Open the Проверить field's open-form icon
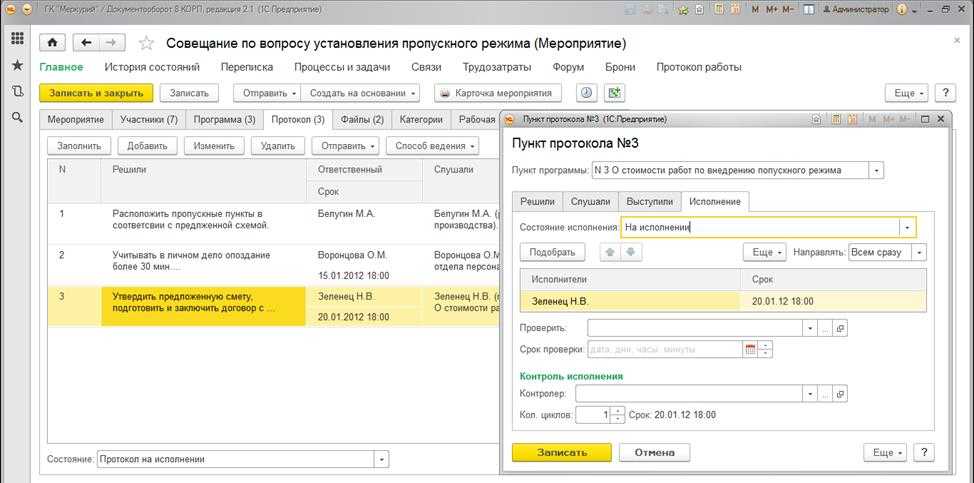 click(840, 328)
